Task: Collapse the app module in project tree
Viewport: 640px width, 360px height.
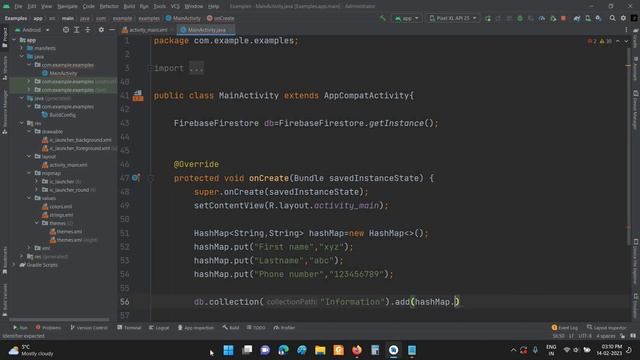Action: (15, 40)
